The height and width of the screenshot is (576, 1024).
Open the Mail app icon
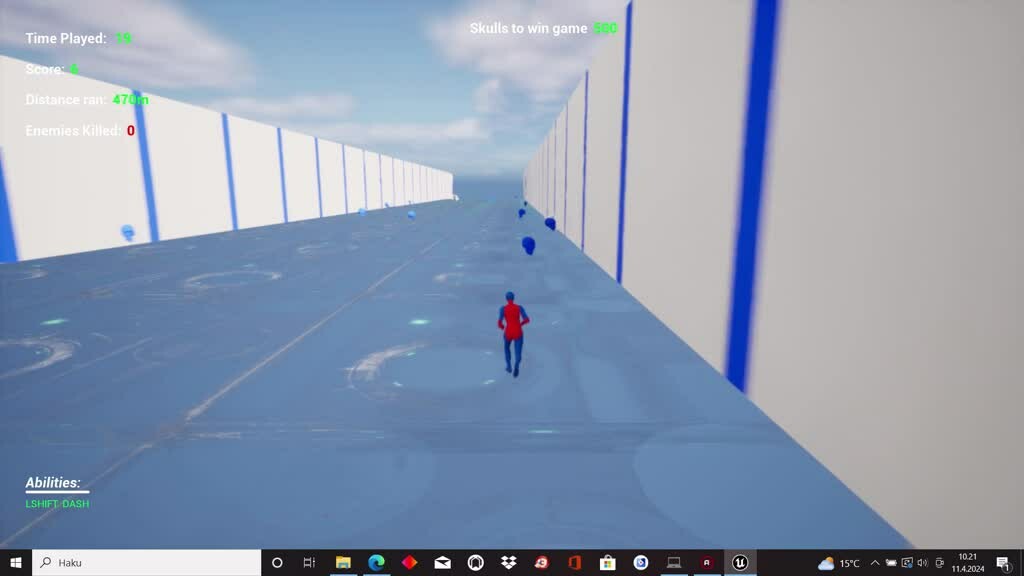[x=442, y=563]
